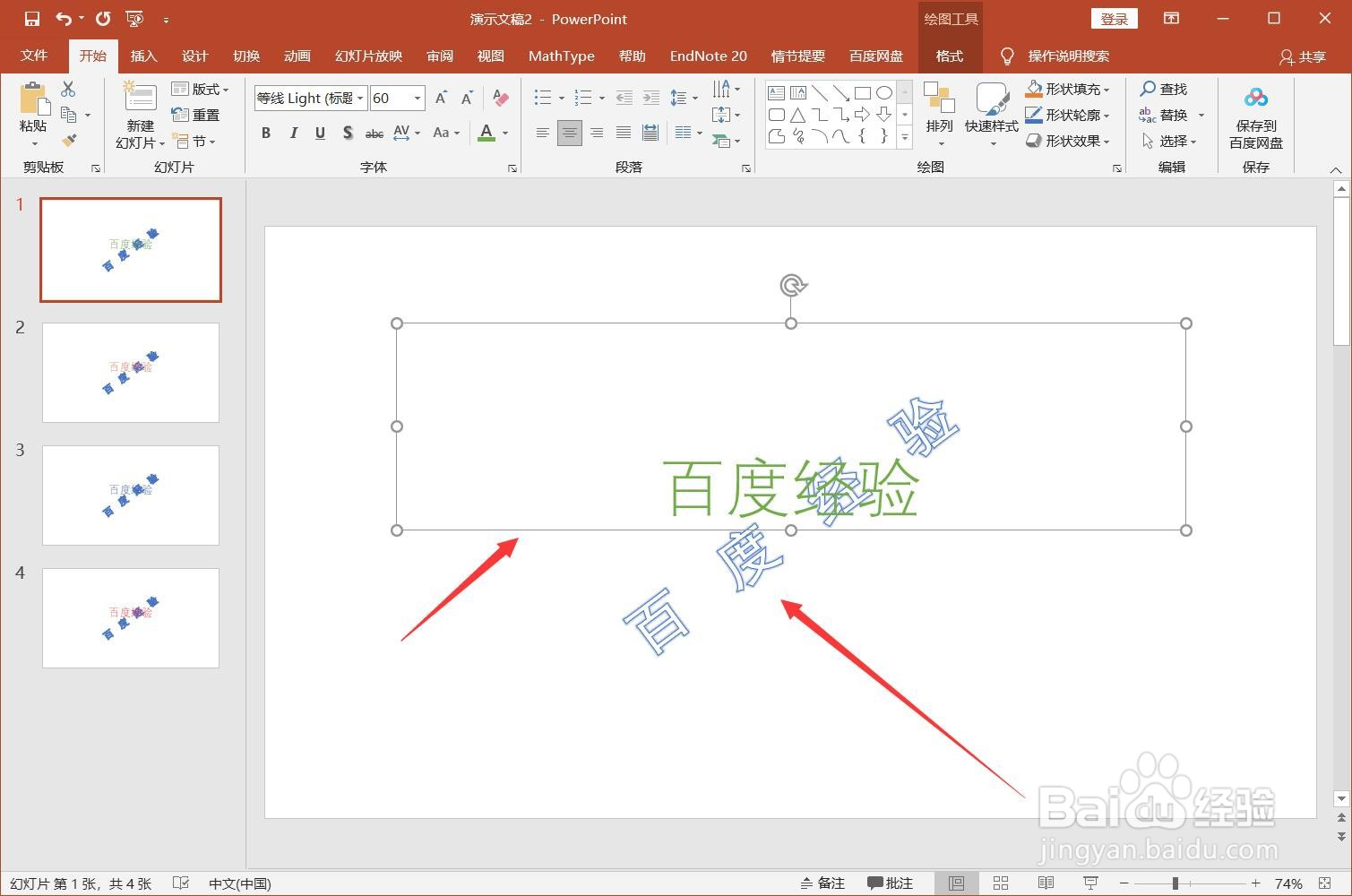Viewport: 1352px width, 896px height.
Task: Open Shape Fill (形状填充) dropdown
Action: (x=1068, y=89)
